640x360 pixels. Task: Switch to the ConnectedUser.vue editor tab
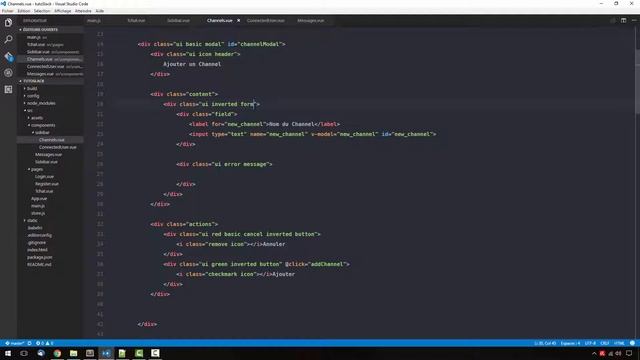coord(265,20)
